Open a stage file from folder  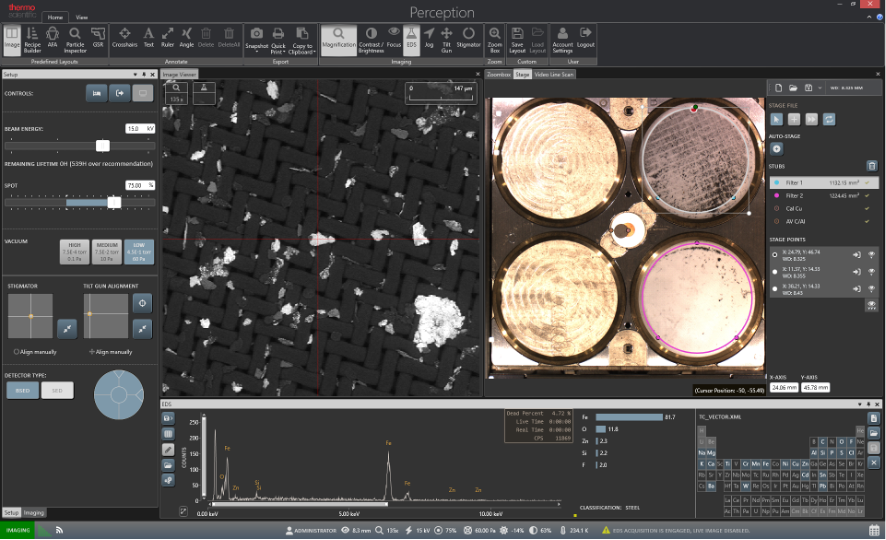point(793,88)
